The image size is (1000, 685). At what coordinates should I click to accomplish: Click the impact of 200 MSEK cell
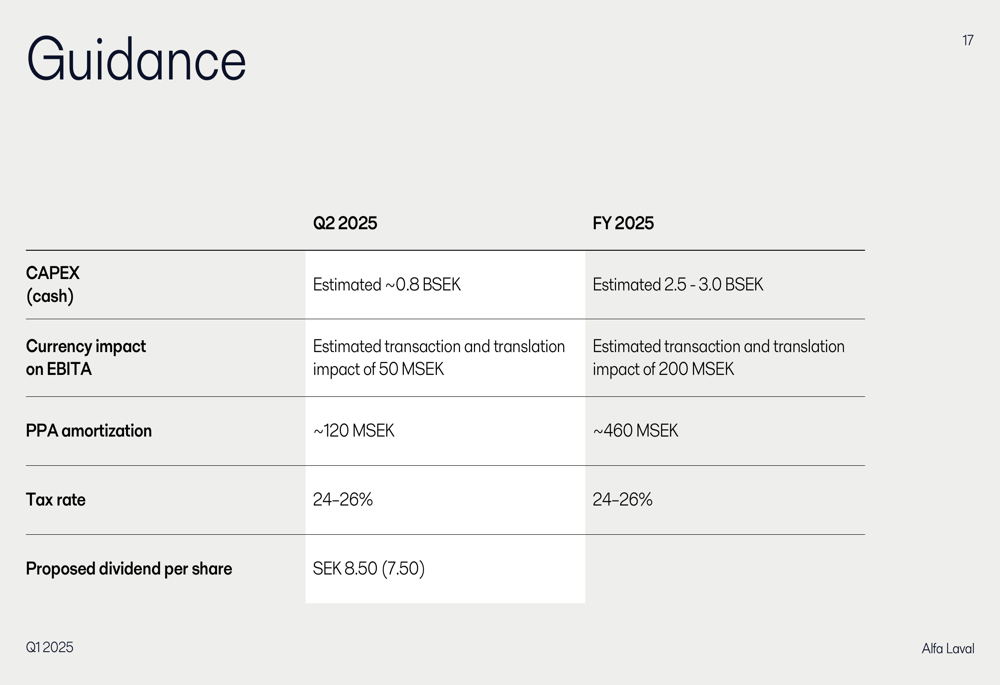pyautogui.click(x=718, y=357)
